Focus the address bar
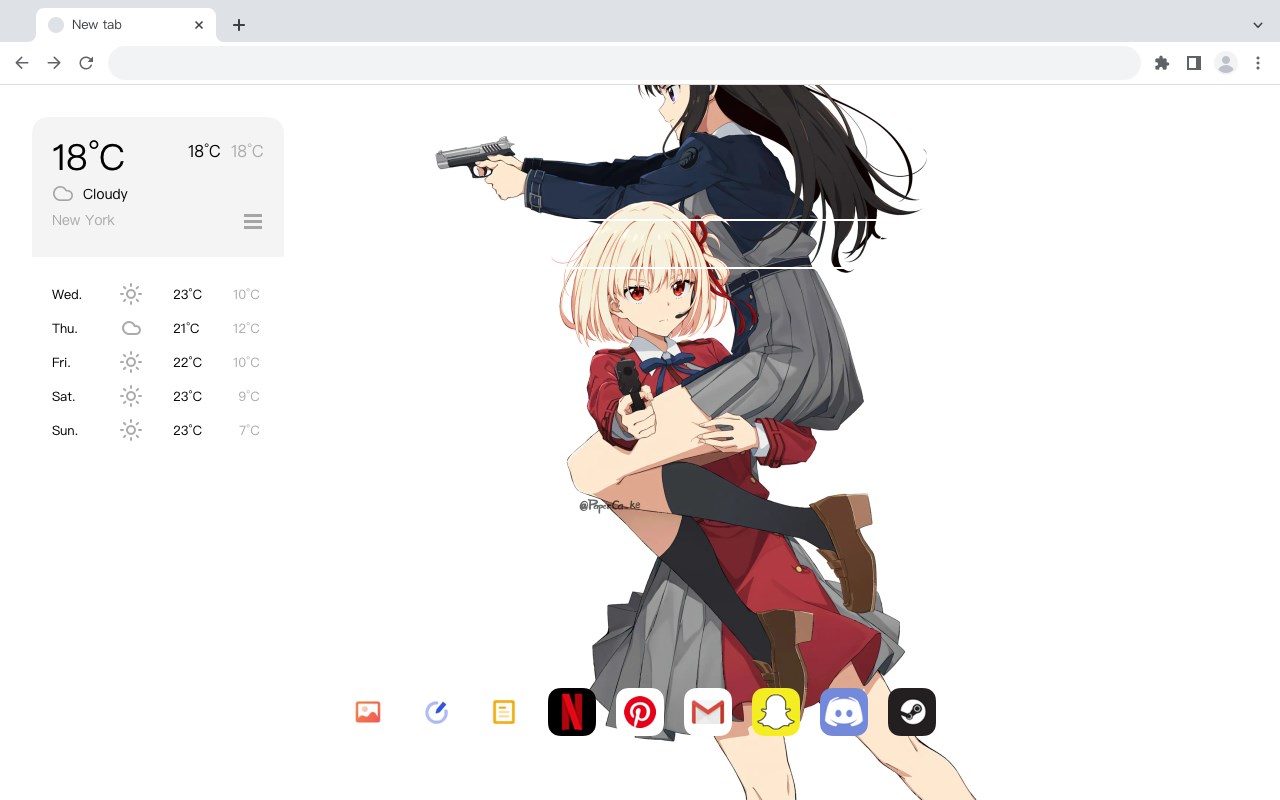Viewport: 1280px width, 800px height. pos(624,63)
